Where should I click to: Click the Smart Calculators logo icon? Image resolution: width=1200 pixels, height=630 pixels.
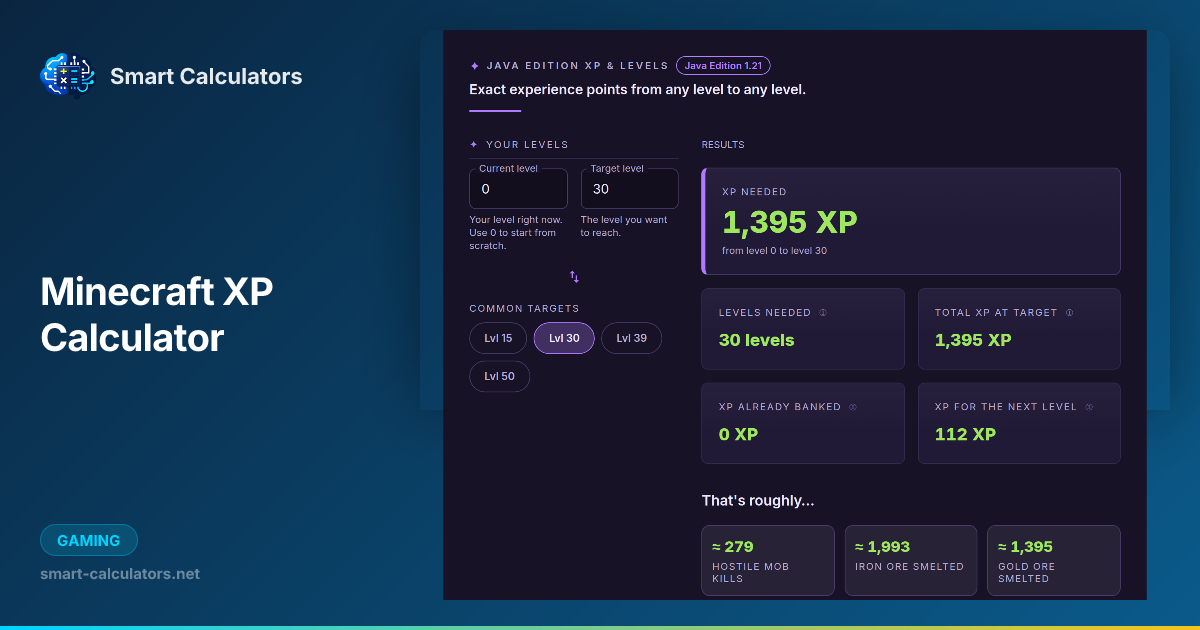pos(67,76)
